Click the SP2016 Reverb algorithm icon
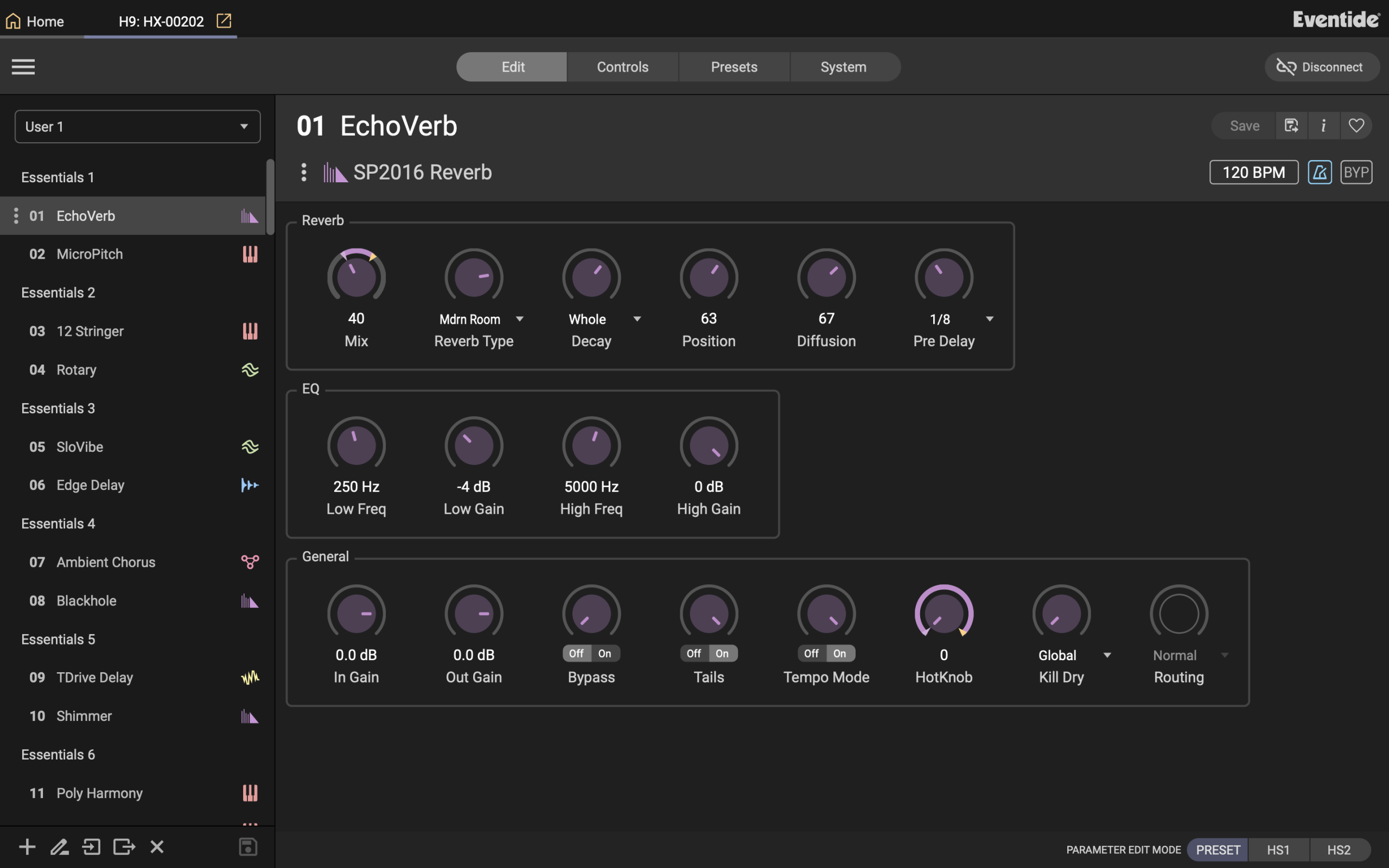This screenshot has height=868, width=1389. pyautogui.click(x=335, y=172)
